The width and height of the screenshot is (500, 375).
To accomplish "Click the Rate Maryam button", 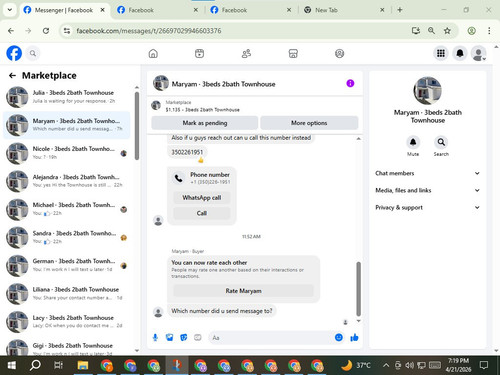I will coord(243,291).
